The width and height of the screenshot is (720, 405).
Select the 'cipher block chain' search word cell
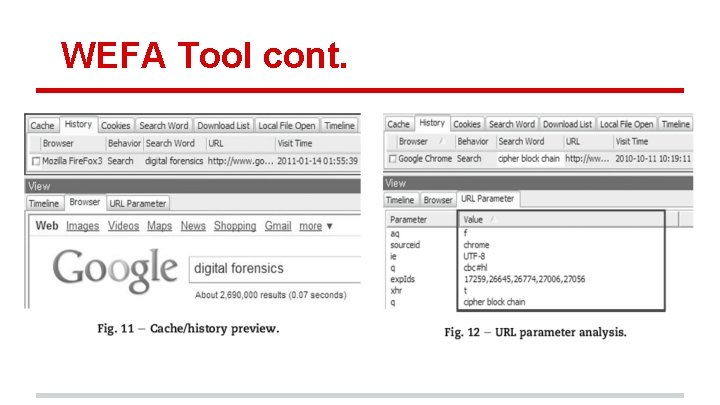pos(529,159)
